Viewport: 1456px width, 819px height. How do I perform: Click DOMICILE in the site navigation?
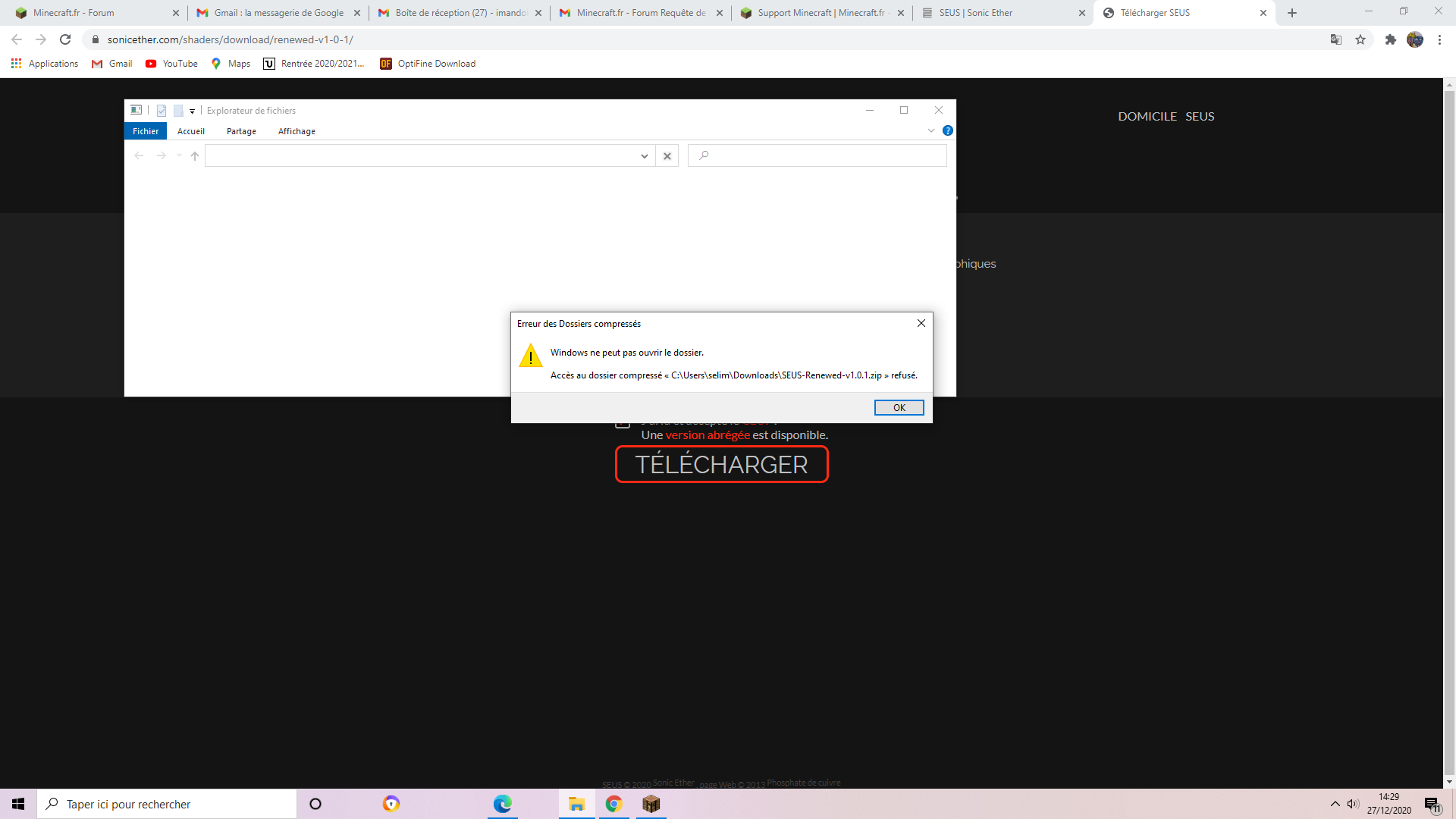pyautogui.click(x=1147, y=116)
